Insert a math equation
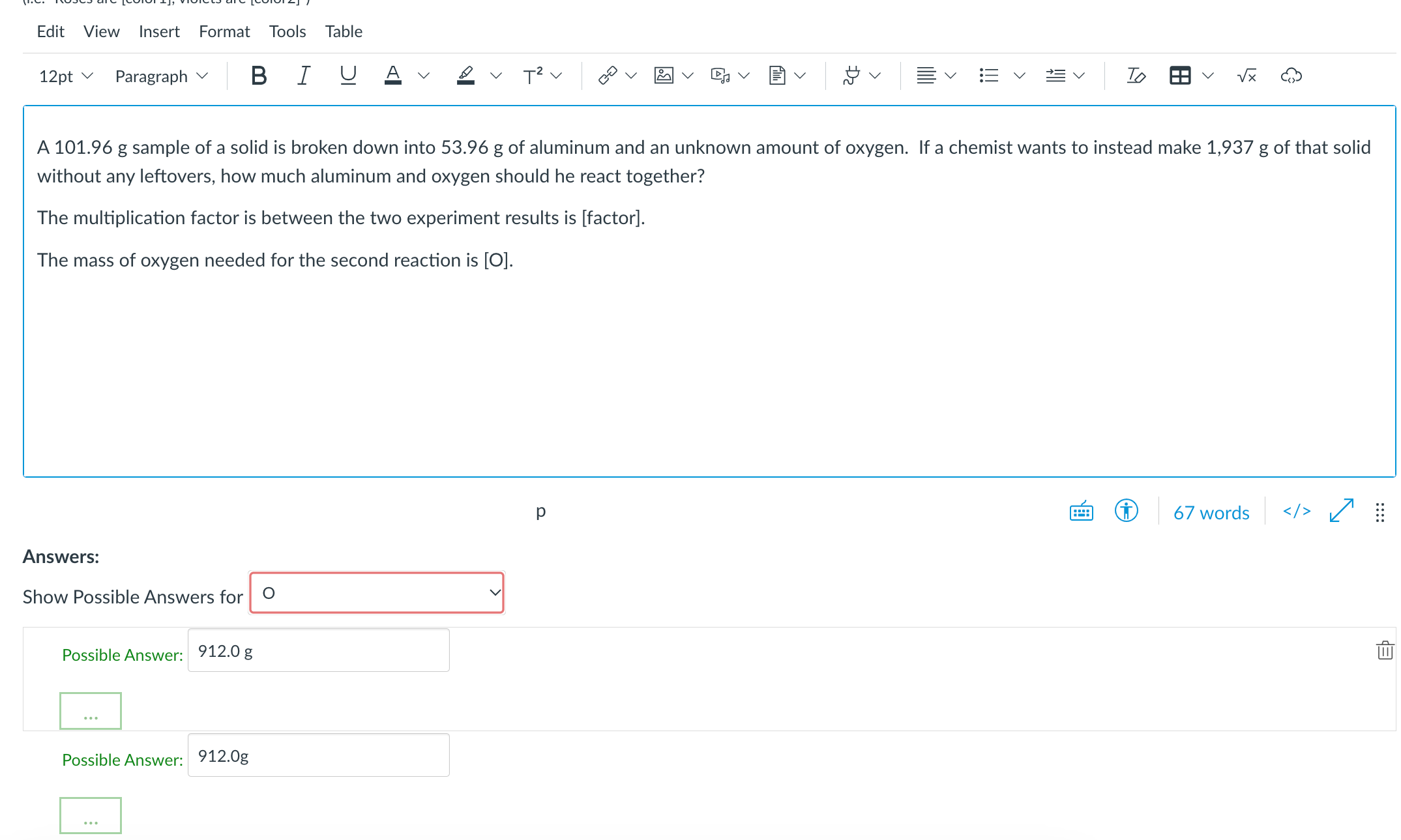The width and height of the screenshot is (1401, 840). point(1245,75)
